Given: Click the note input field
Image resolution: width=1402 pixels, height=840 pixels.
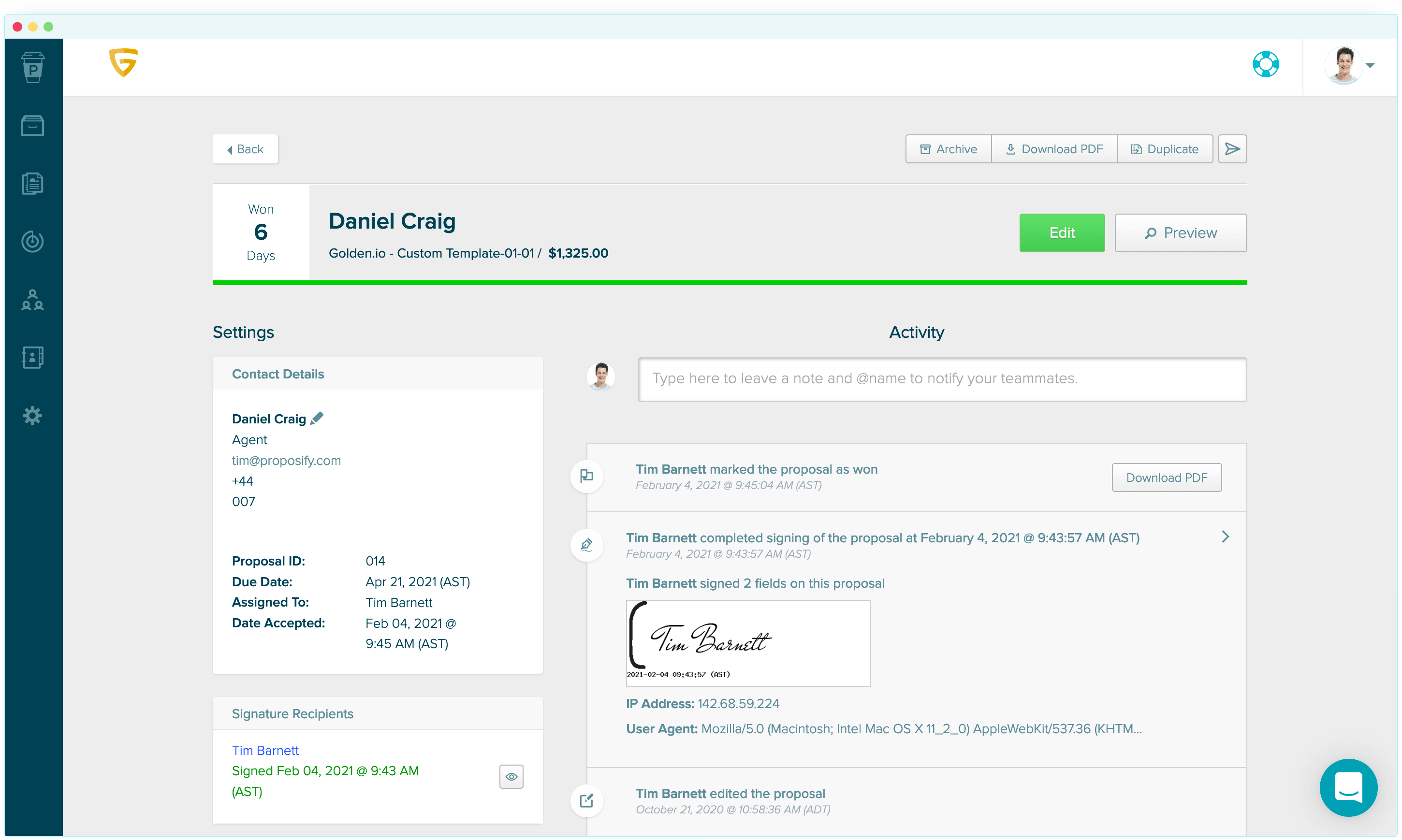Looking at the screenshot, I should click(x=942, y=379).
